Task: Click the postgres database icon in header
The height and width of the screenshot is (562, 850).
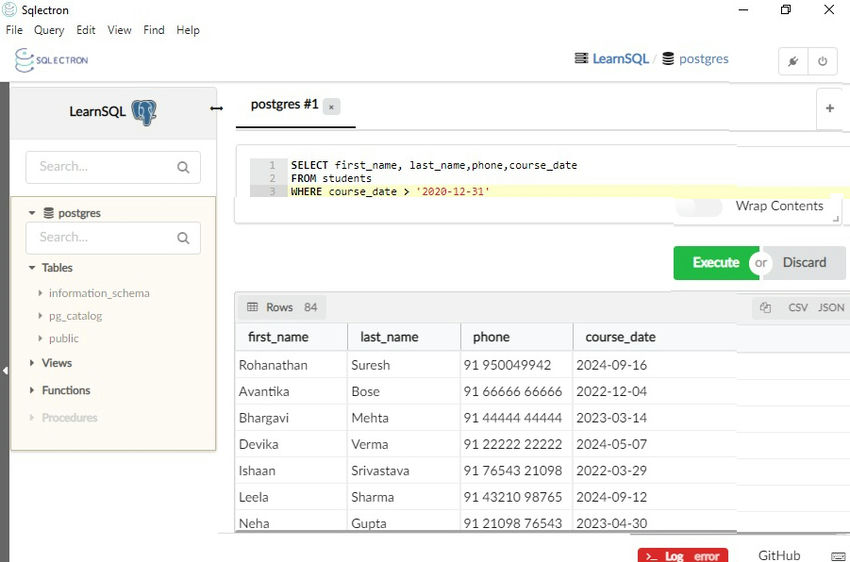Action: pyautogui.click(x=668, y=59)
